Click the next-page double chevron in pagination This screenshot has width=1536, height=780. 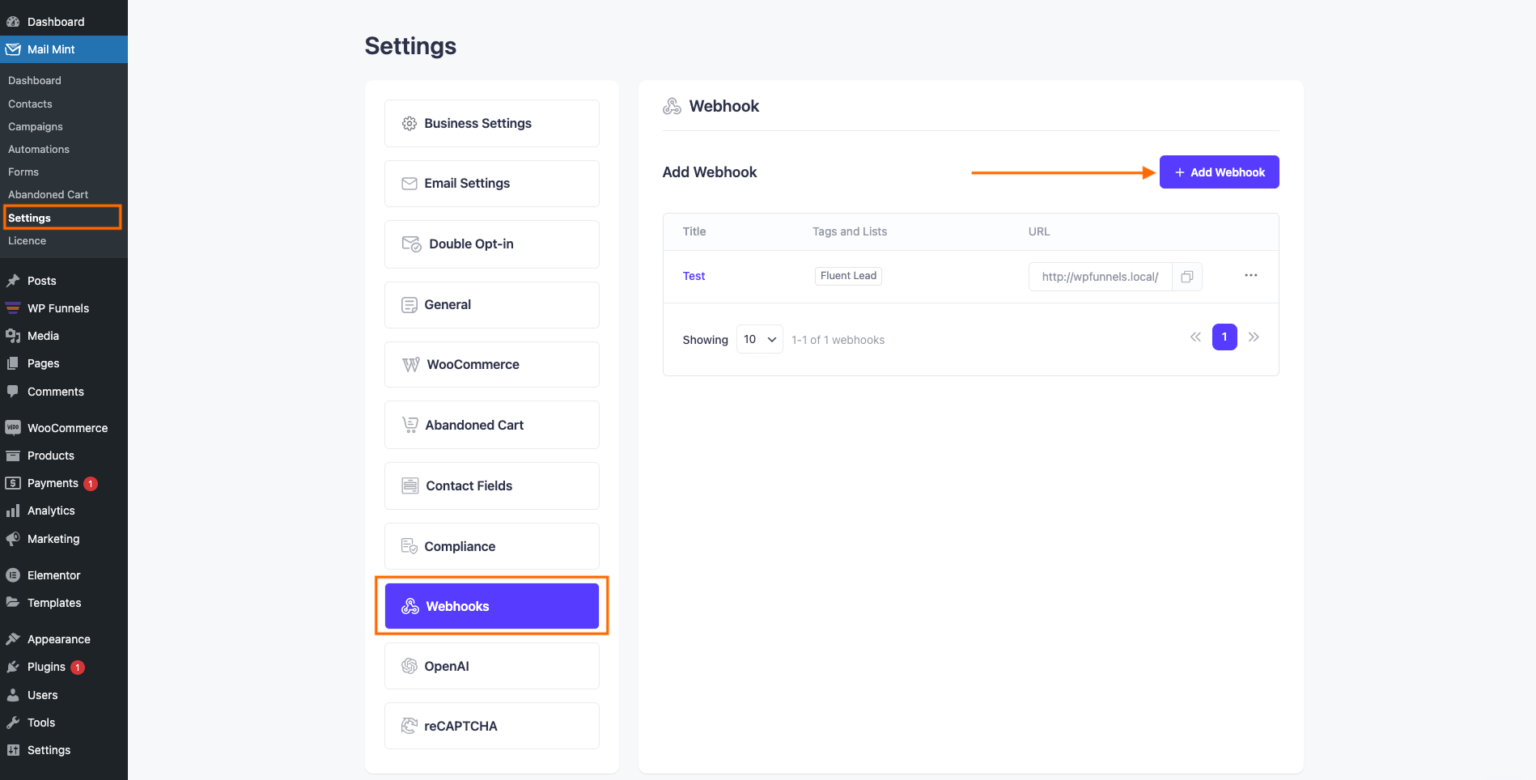(1254, 337)
